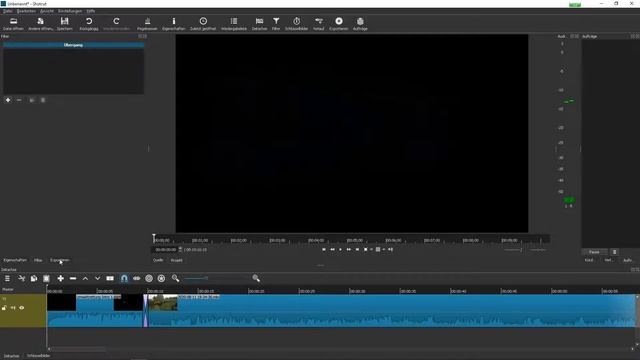Open the Datei menu
Viewport: 640px width, 360px height.
click(7, 11)
